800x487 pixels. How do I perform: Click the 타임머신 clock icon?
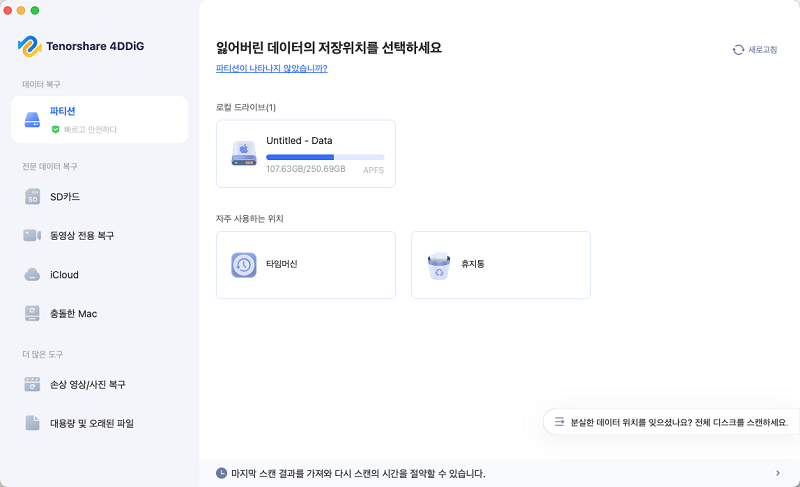[244, 265]
